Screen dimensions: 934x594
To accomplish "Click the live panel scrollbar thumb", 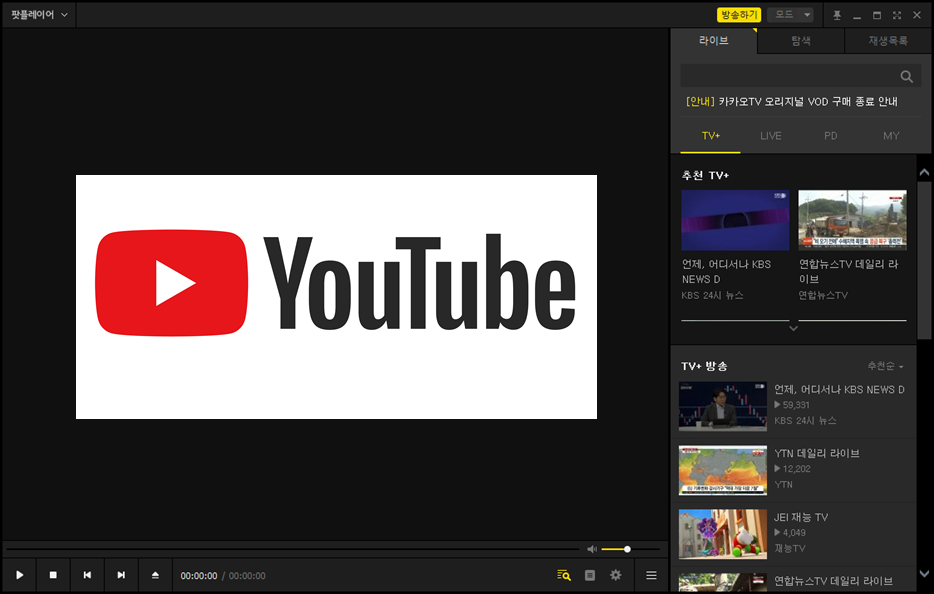I will (x=924, y=260).
